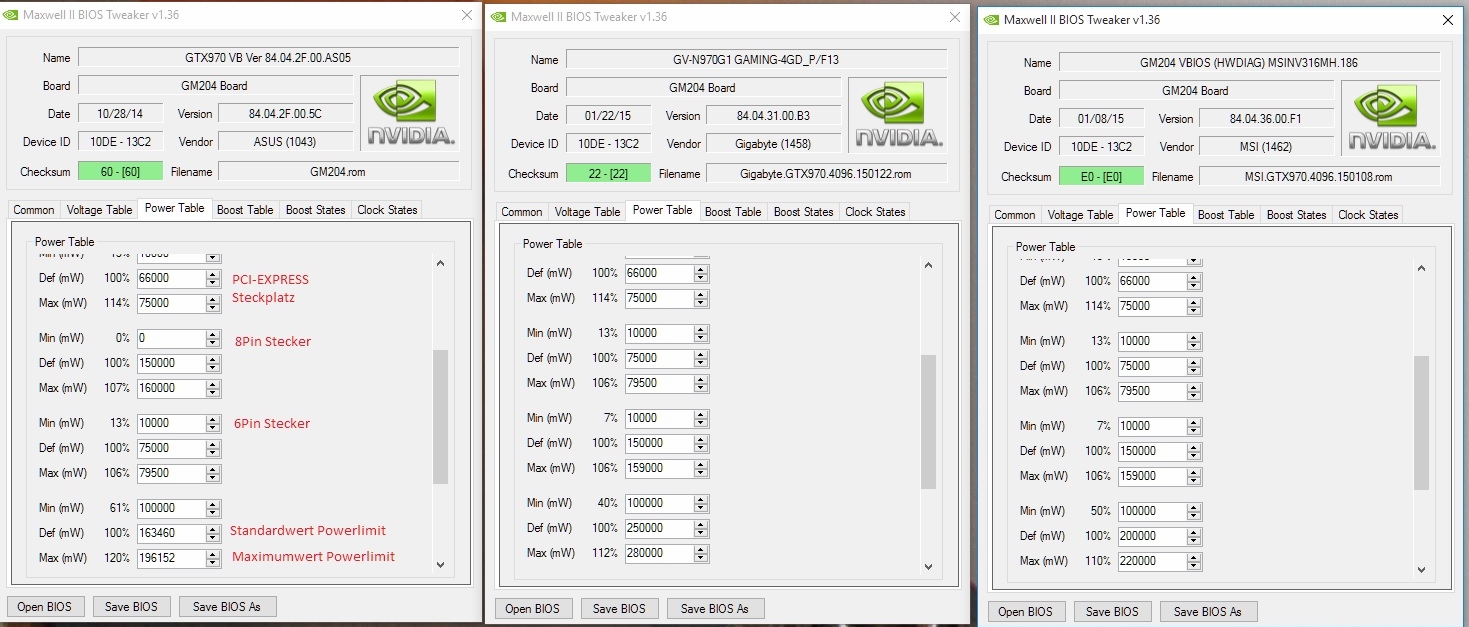This screenshot has height=627, width=1469.
Task: Open Boost Table tab in ASUS window
Action: [245, 210]
